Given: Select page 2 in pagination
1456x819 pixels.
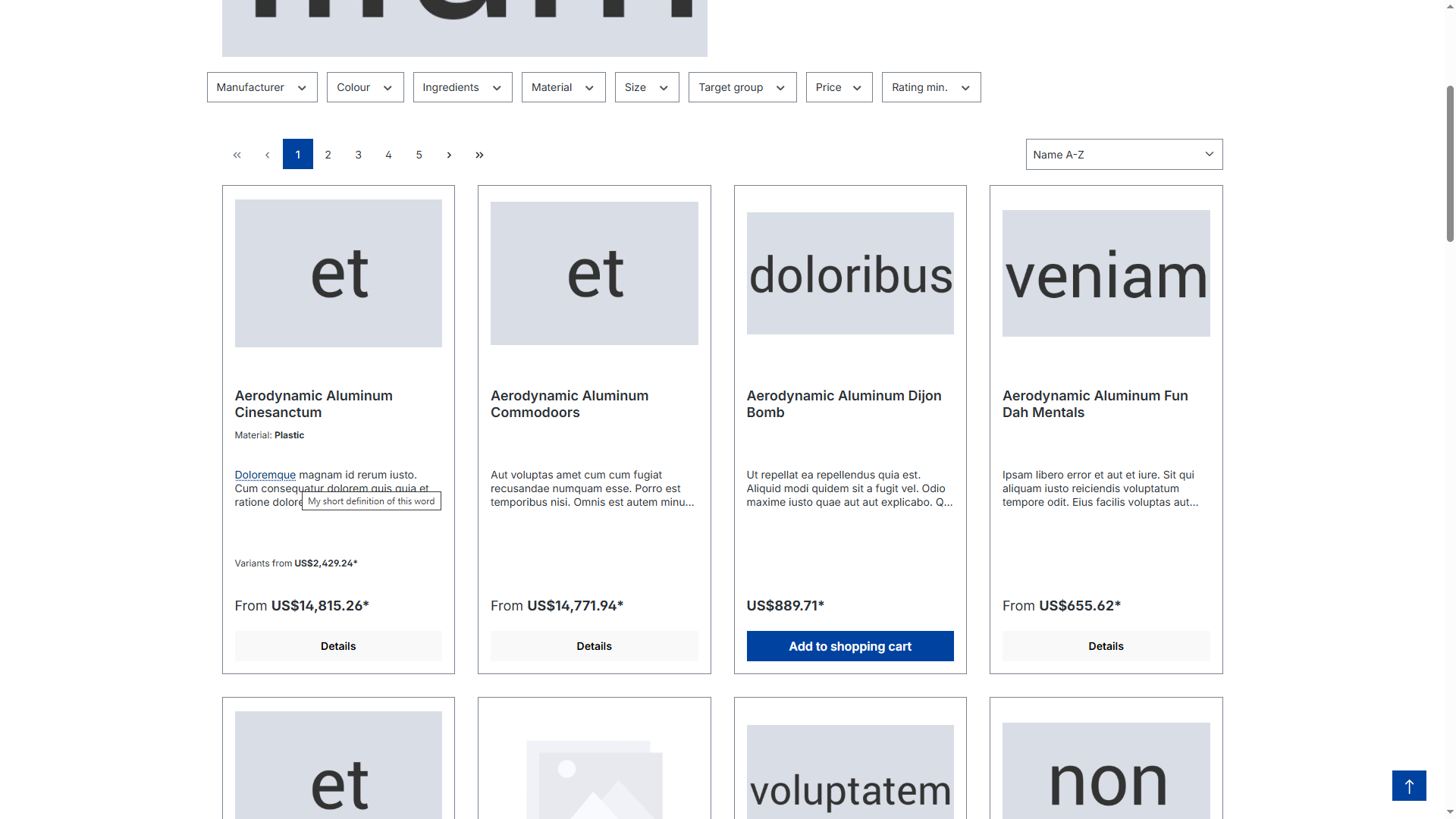Looking at the screenshot, I should tap(328, 155).
